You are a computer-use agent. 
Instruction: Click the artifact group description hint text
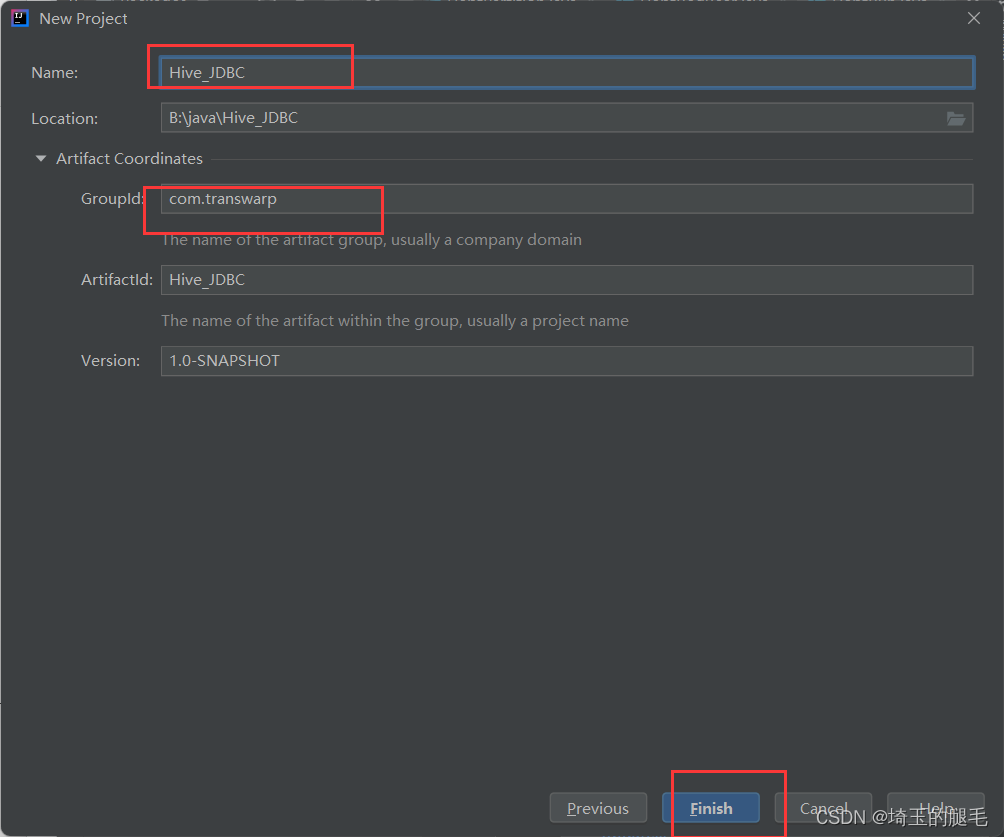pos(372,239)
